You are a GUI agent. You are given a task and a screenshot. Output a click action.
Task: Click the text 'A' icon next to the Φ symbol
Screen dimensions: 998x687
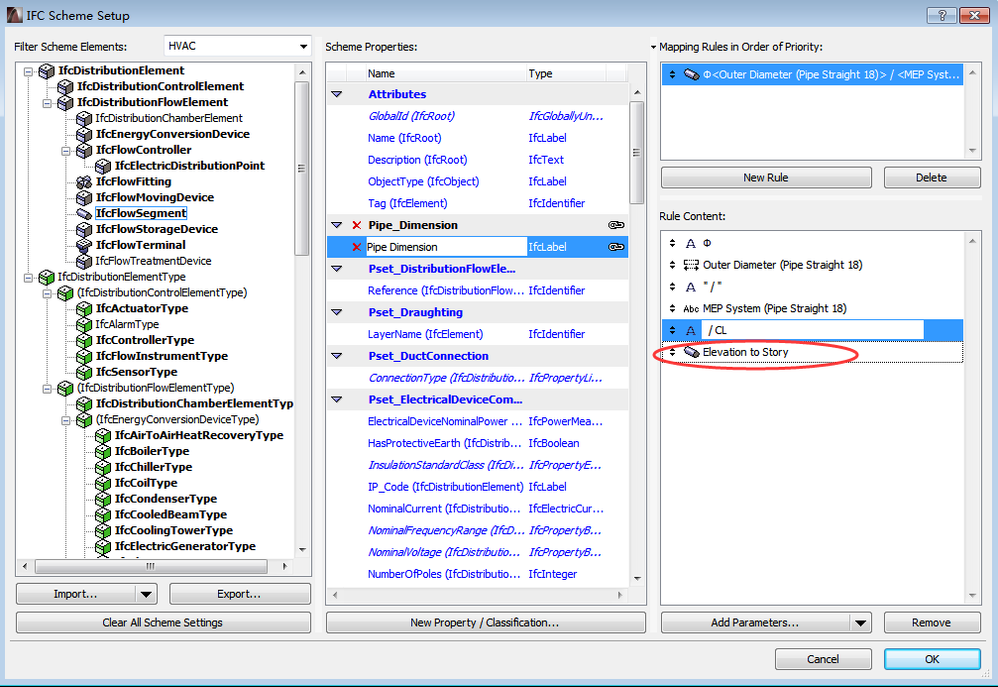click(x=691, y=242)
